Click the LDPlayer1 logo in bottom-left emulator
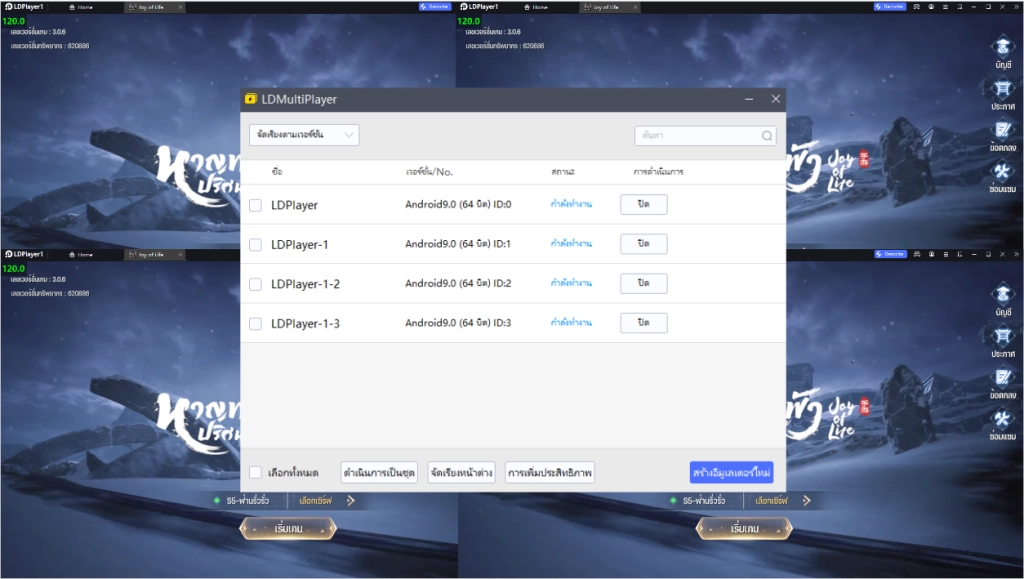This screenshot has width=1024, height=579. click(x=24, y=254)
